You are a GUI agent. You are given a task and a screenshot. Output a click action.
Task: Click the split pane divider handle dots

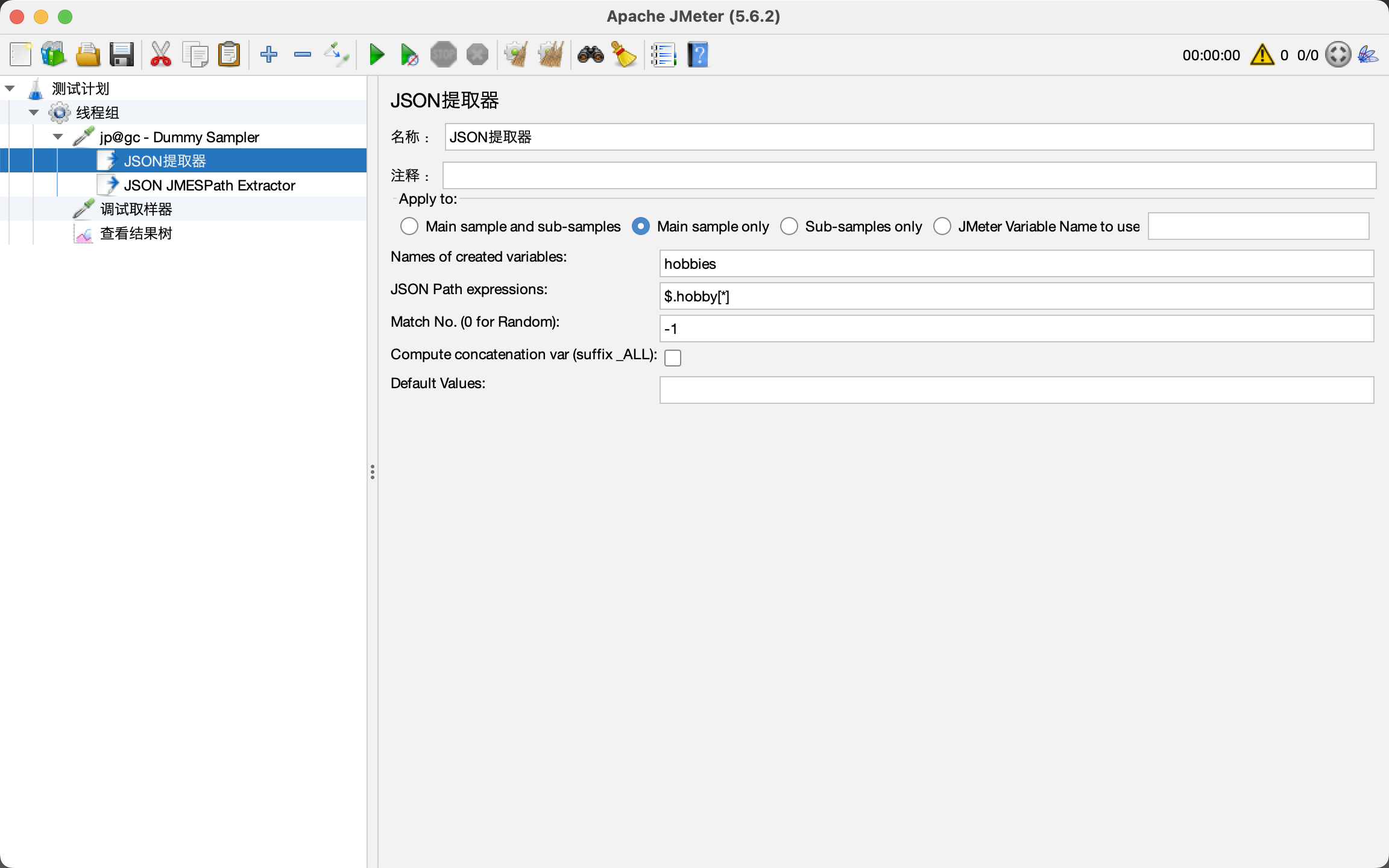[x=373, y=472]
